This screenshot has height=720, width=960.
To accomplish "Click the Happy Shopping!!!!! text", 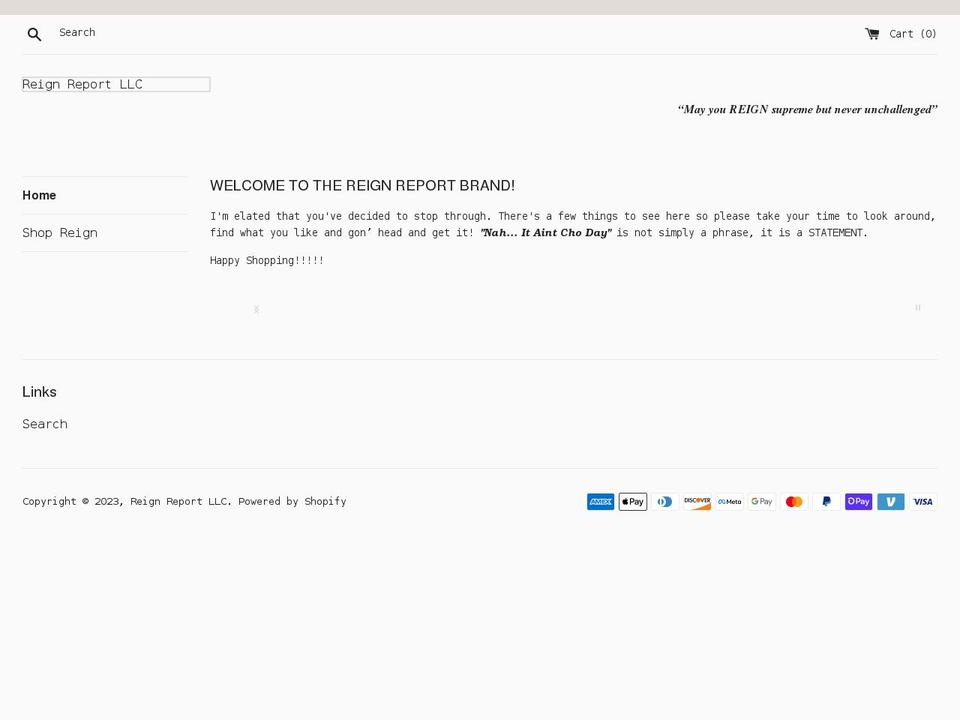I will pos(267,260).
